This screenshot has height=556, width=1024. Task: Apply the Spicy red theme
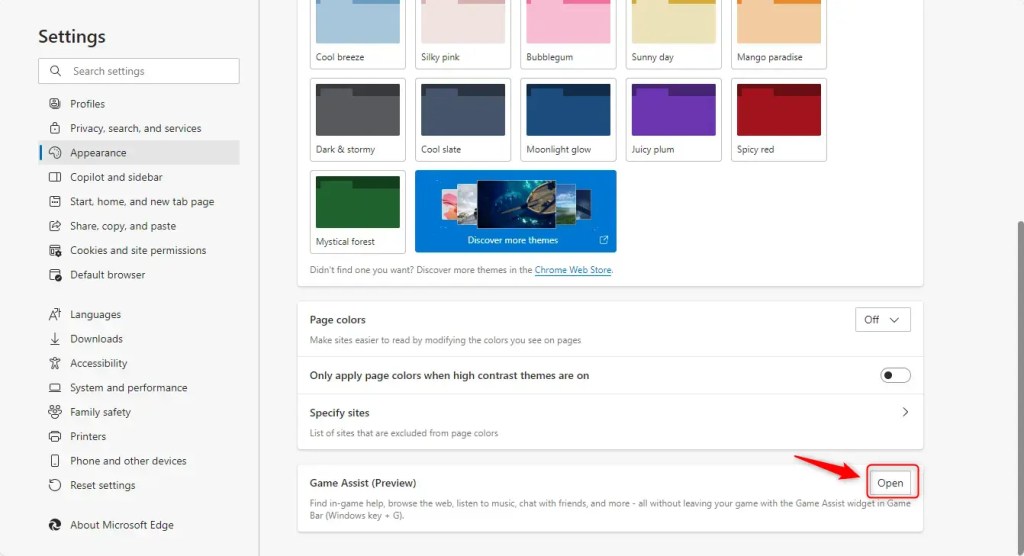tap(778, 120)
